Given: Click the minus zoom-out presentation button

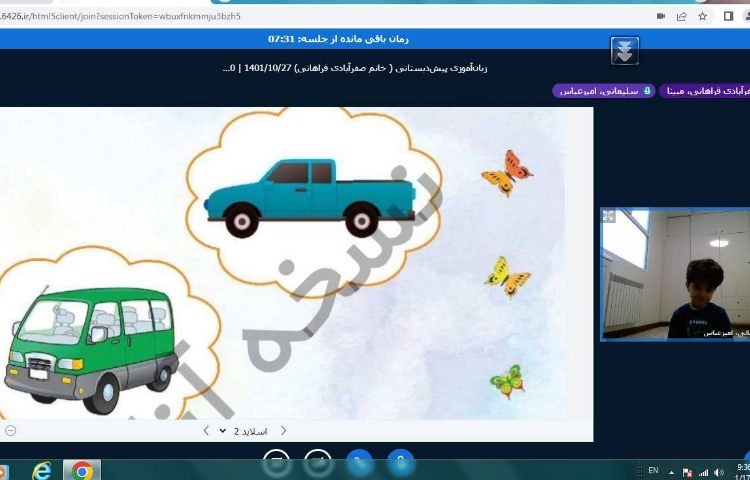Looking at the screenshot, I should click(x=10, y=431).
